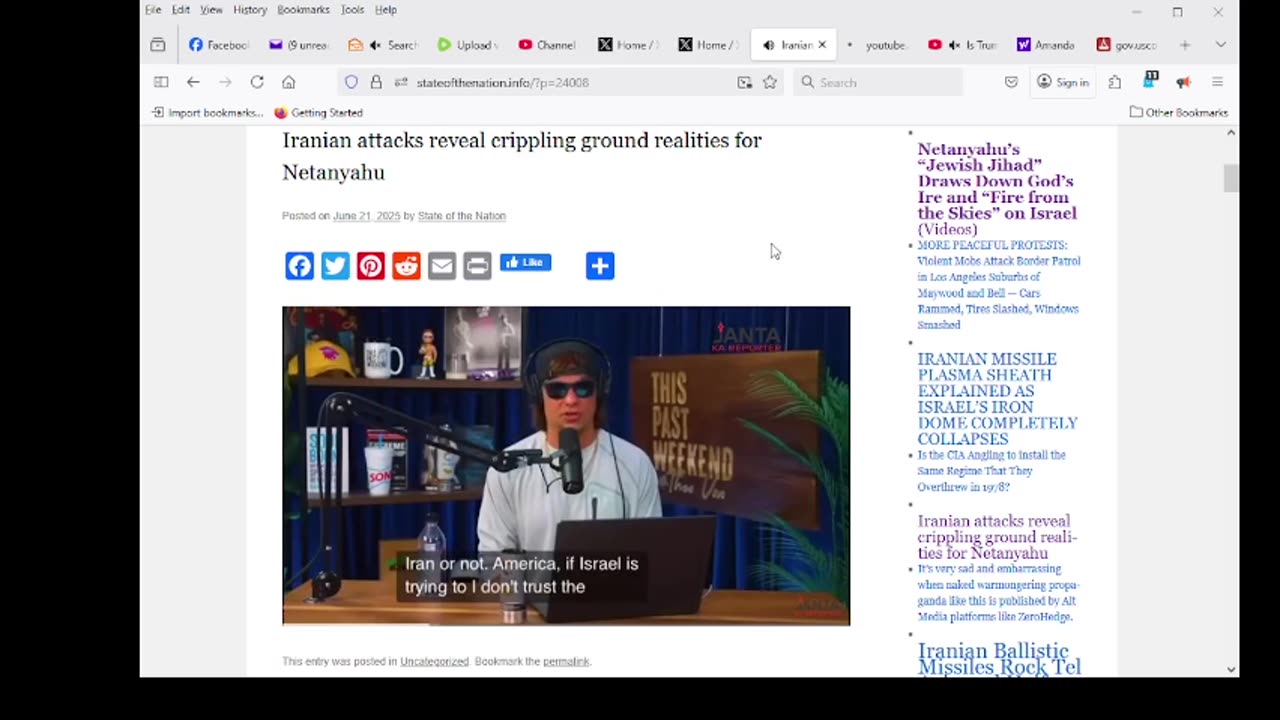
Task: Click the browser Search box
Action: point(879,82)
